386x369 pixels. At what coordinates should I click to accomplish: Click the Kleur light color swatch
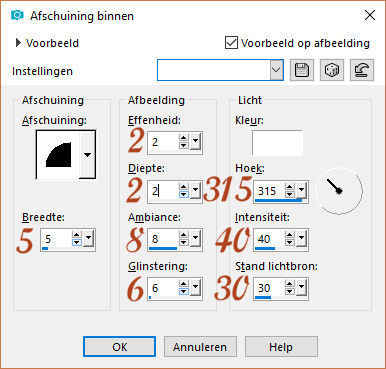(x=277, y=143)
